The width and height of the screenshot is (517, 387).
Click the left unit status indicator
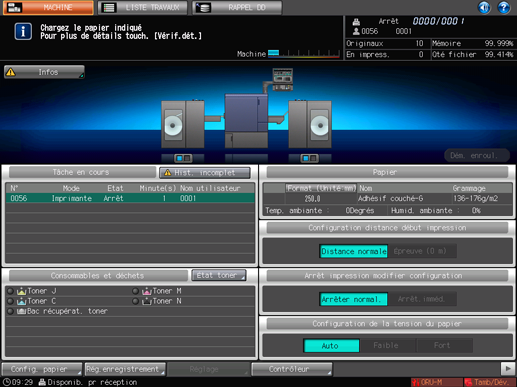point(183,158)
